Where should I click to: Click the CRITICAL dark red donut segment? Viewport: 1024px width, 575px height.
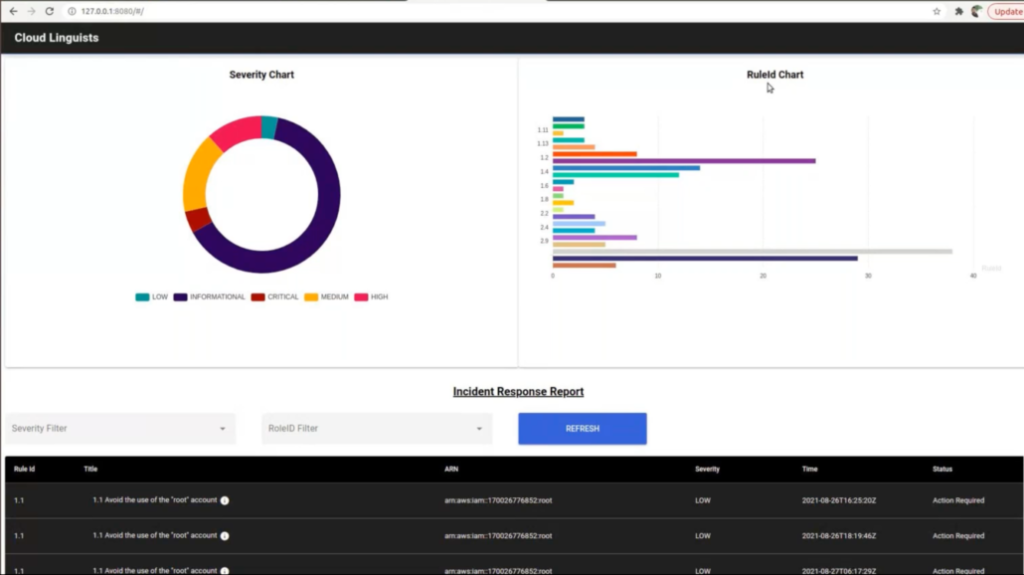[x=198, y=220]
